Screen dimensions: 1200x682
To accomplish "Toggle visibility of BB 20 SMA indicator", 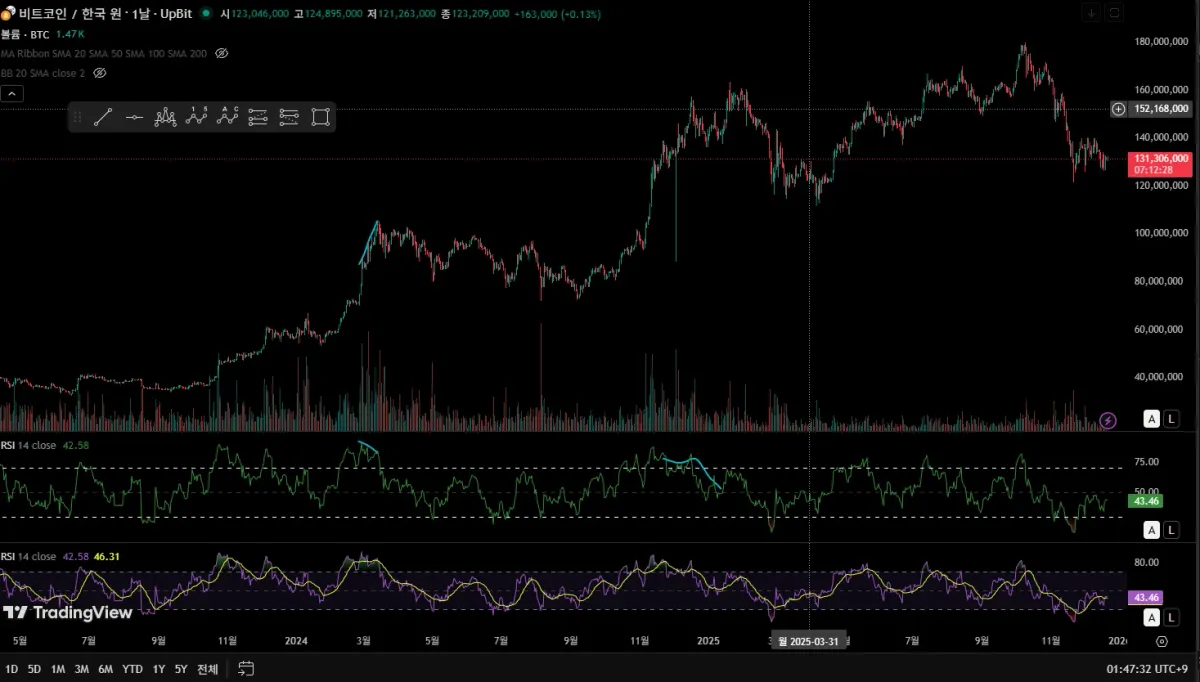I will [x=99, y=73].
